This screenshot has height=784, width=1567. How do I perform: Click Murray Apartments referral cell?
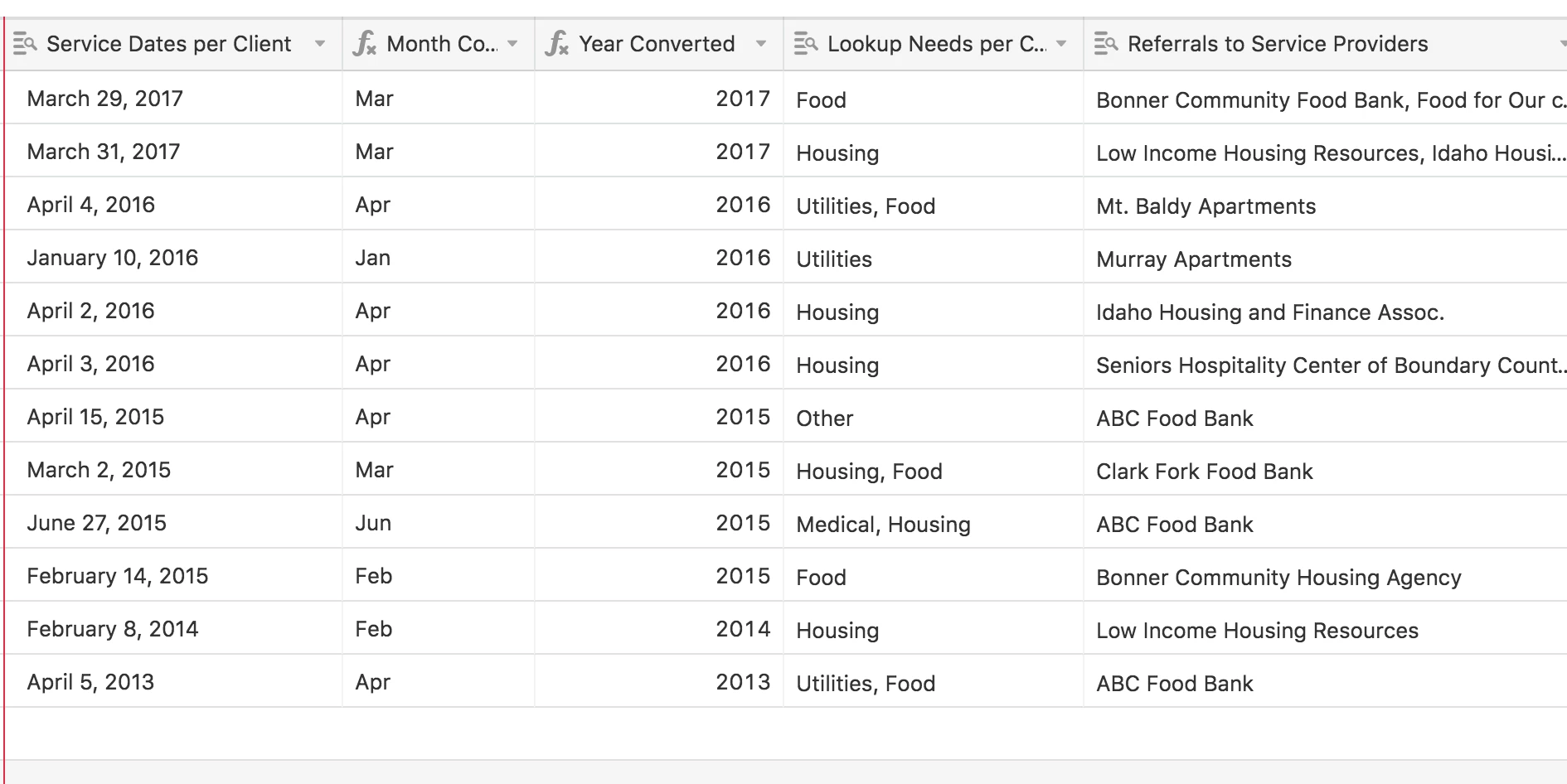1326,257
